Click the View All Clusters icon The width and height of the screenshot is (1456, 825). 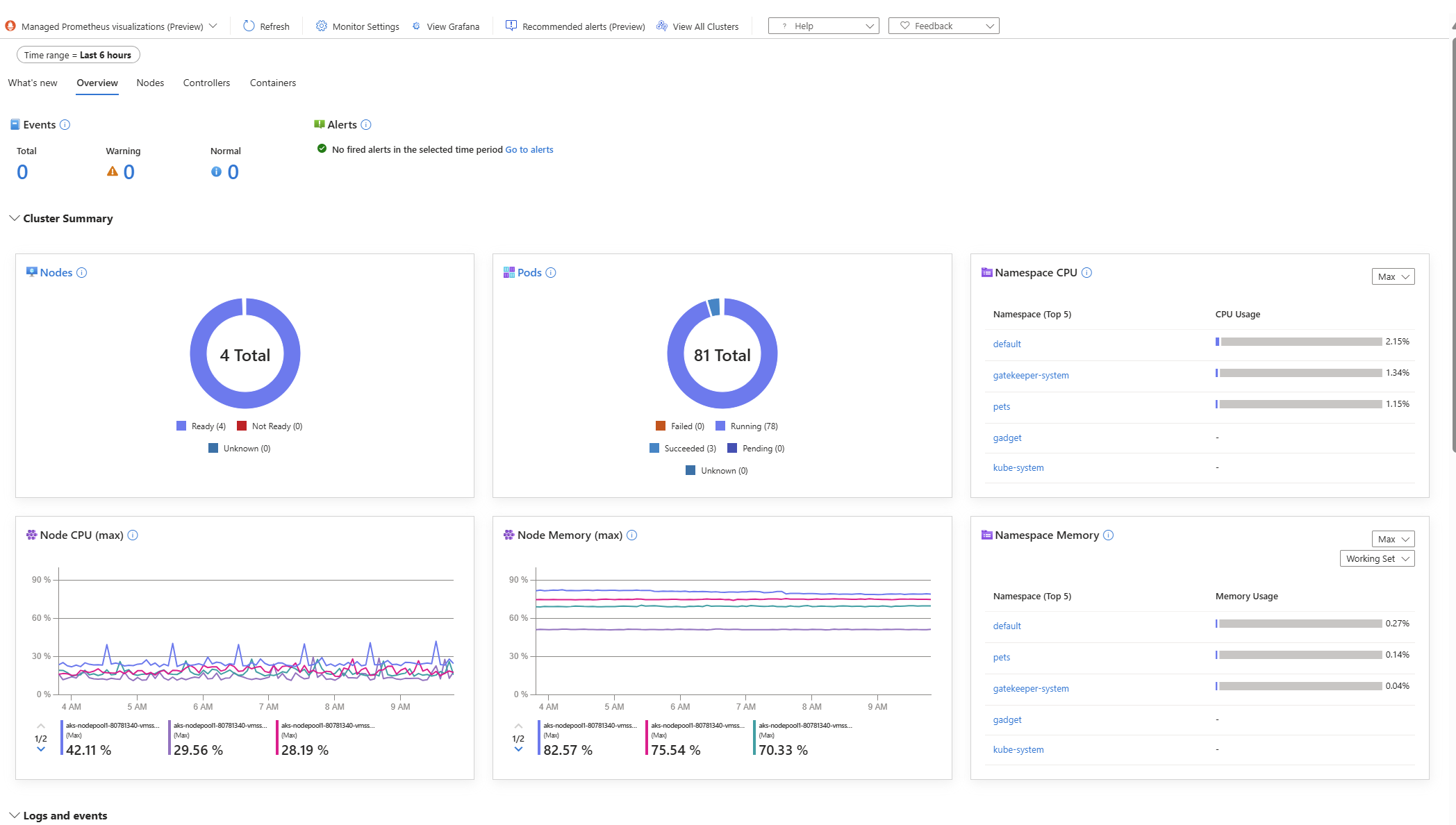point(661,26)
